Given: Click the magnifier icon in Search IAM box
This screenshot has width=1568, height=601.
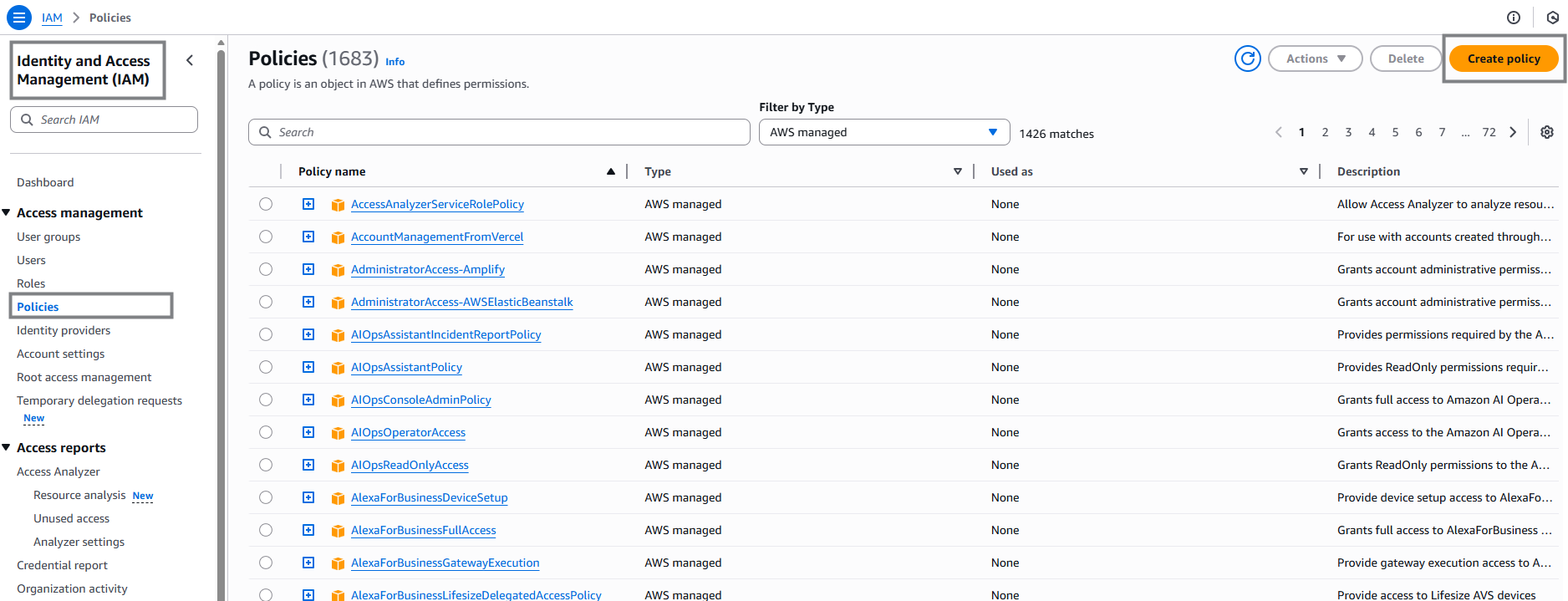Looking at the screenshot, I should [x=27, y=120].
